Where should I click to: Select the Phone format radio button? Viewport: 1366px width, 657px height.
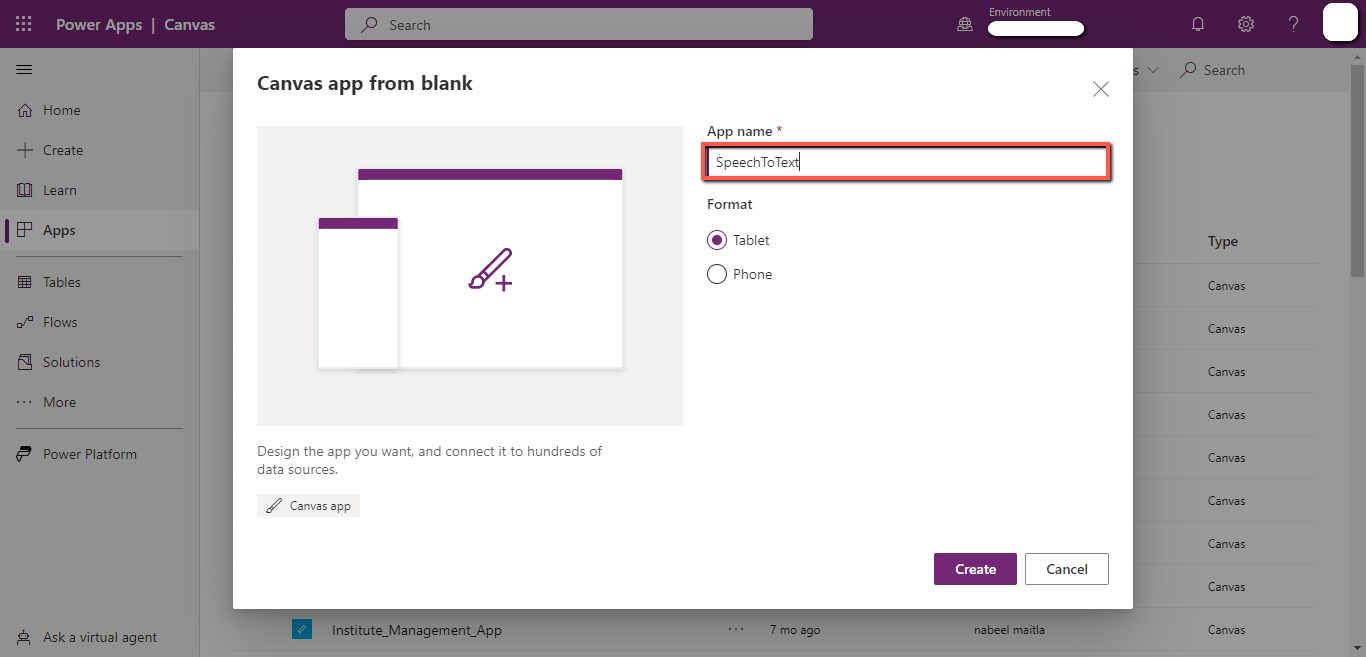tap(717, 274)
